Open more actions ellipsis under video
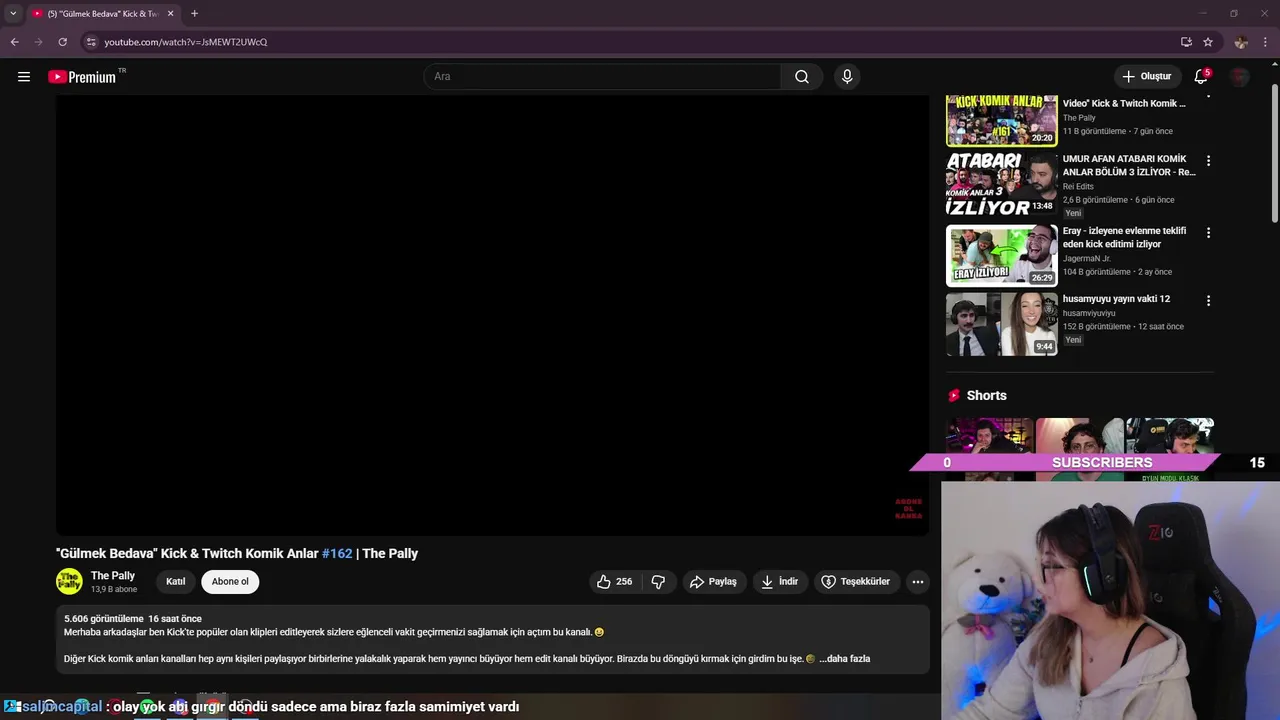The width and height of the screenshot is (1280, 720). [x=917, y=582]
